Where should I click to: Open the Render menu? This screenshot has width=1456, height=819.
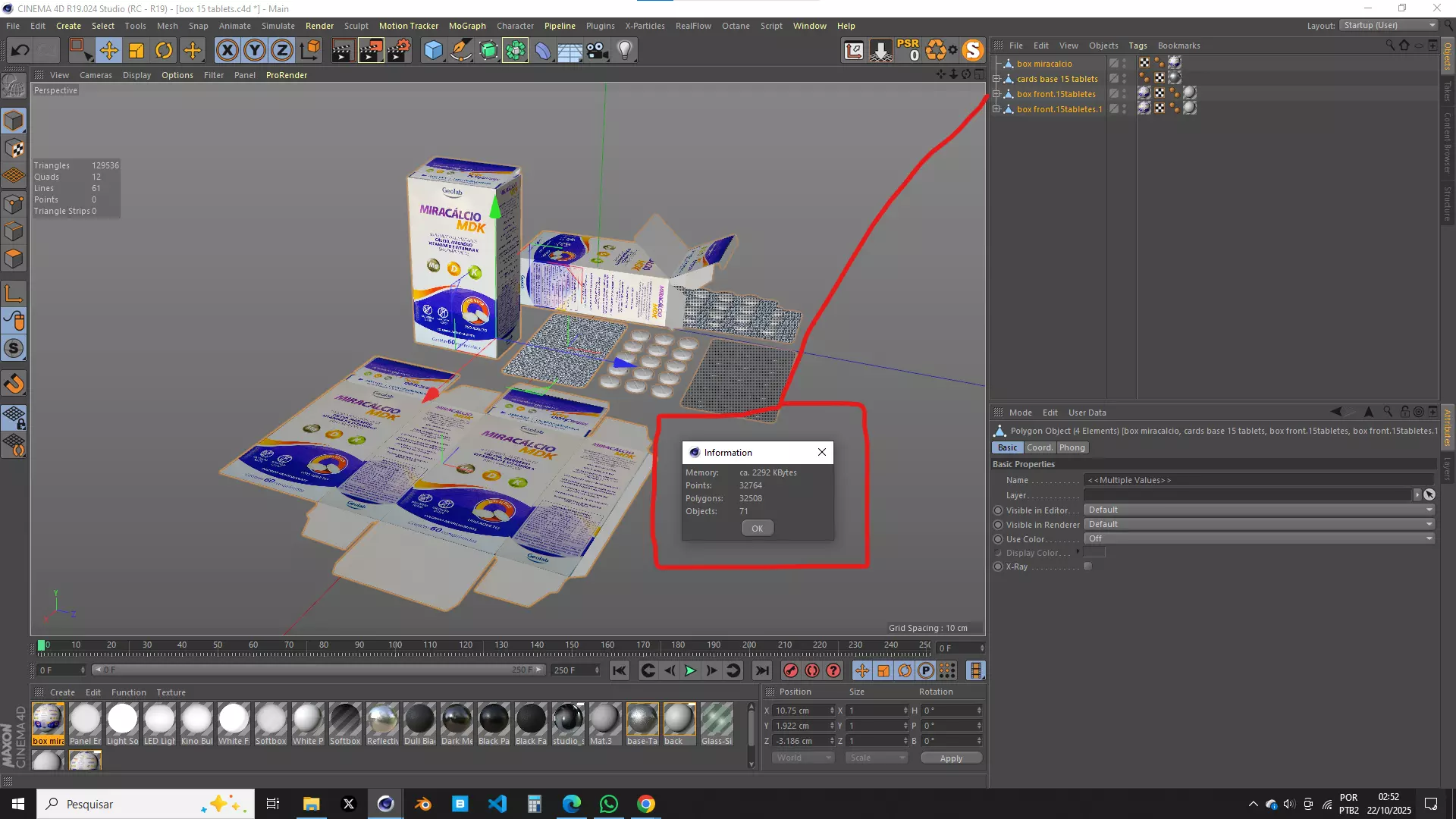(x=319, y=26)
